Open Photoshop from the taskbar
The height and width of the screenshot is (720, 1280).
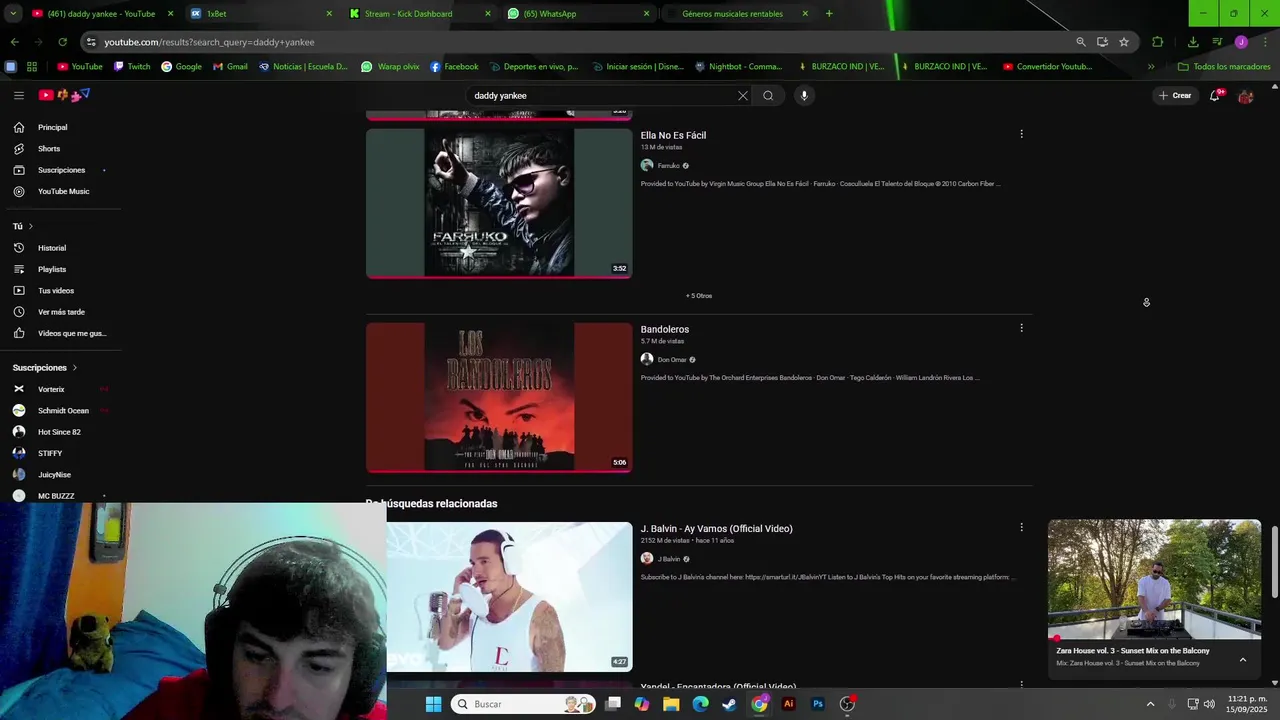818,704
